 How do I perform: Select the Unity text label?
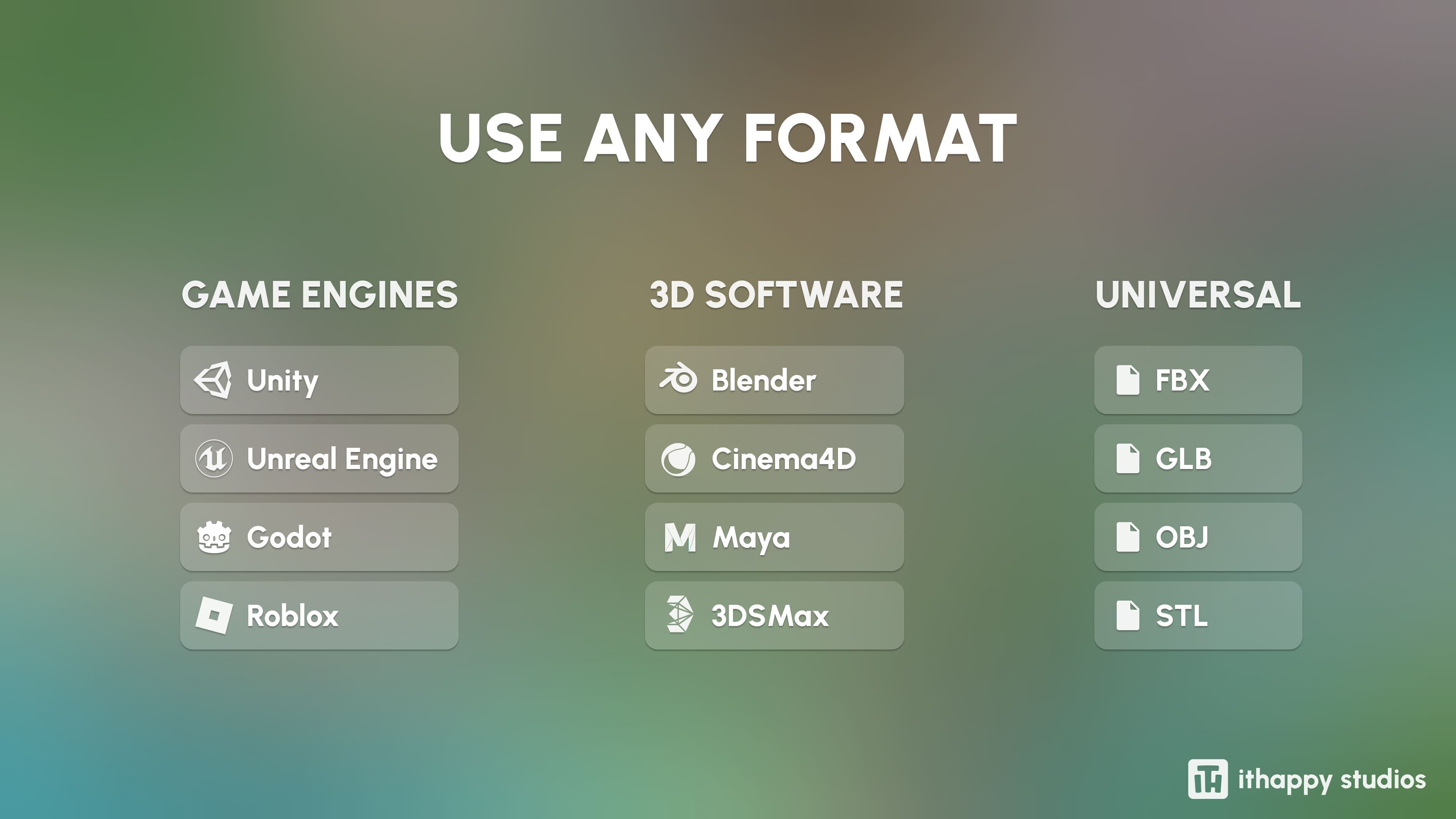point(282,380)
